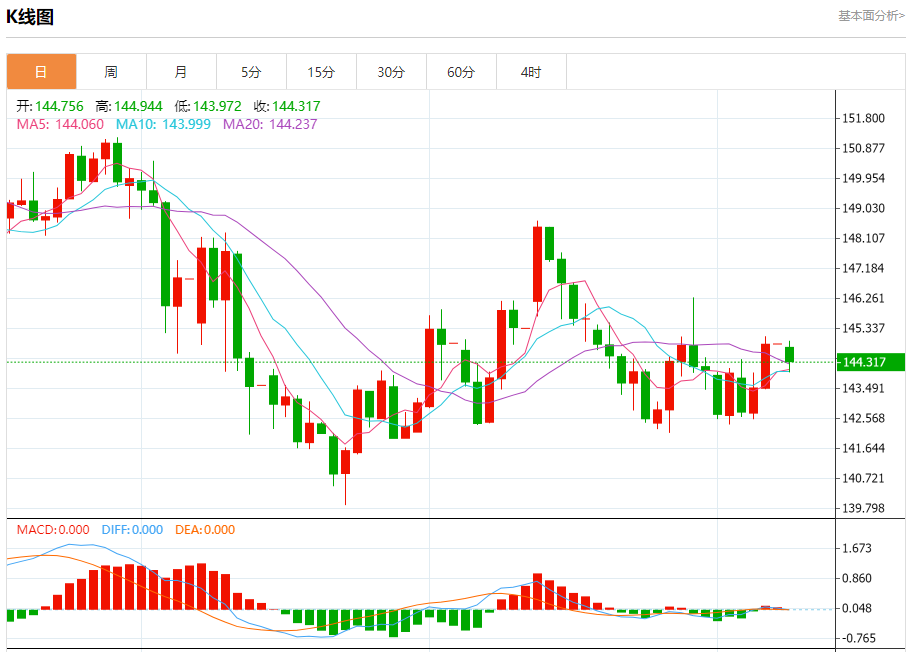Click the 145.337 price axis label
Viewport: 910px width, 652px height.
(x=864, y=328)
